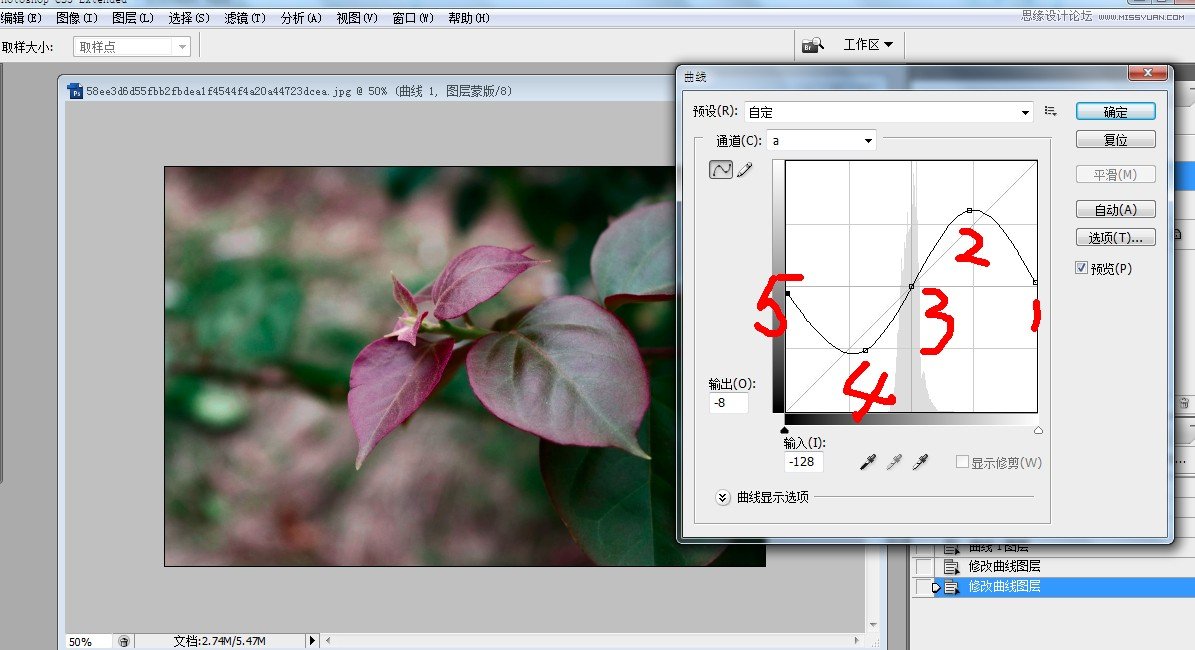Toggle the 显示修剪(W) checkbox
Screen dimensions: 1195x650
point(963,462)
